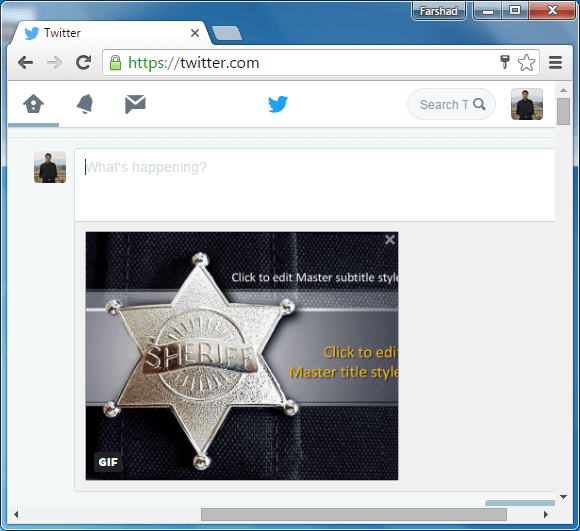The image size is (580, 531).
Task: Open Messages envelope icon
Action: [x=135, y=104]
